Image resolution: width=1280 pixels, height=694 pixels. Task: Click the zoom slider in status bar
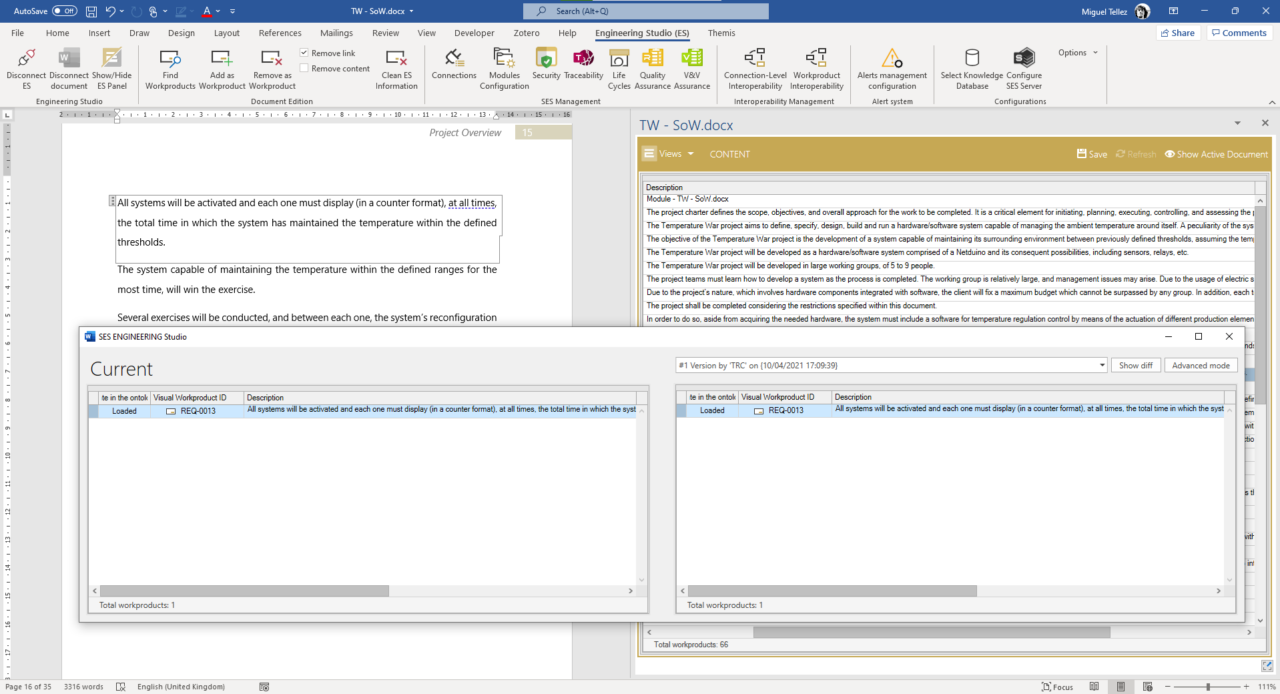coord(1208,687)
